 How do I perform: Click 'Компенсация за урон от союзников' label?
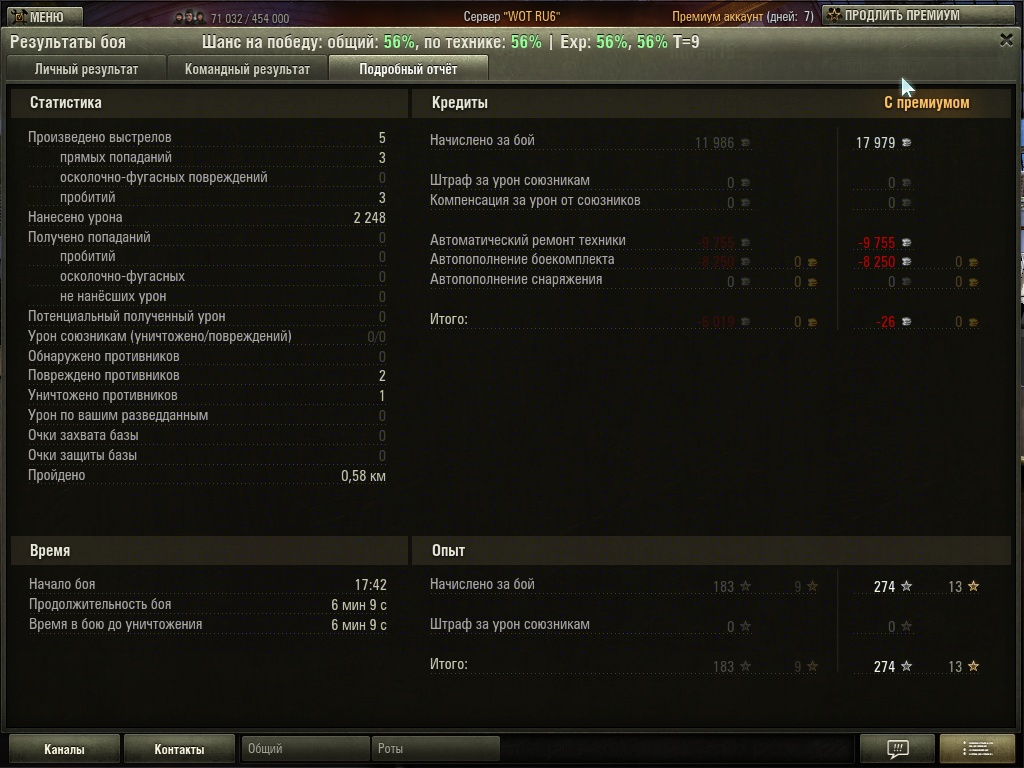[535, 200]
